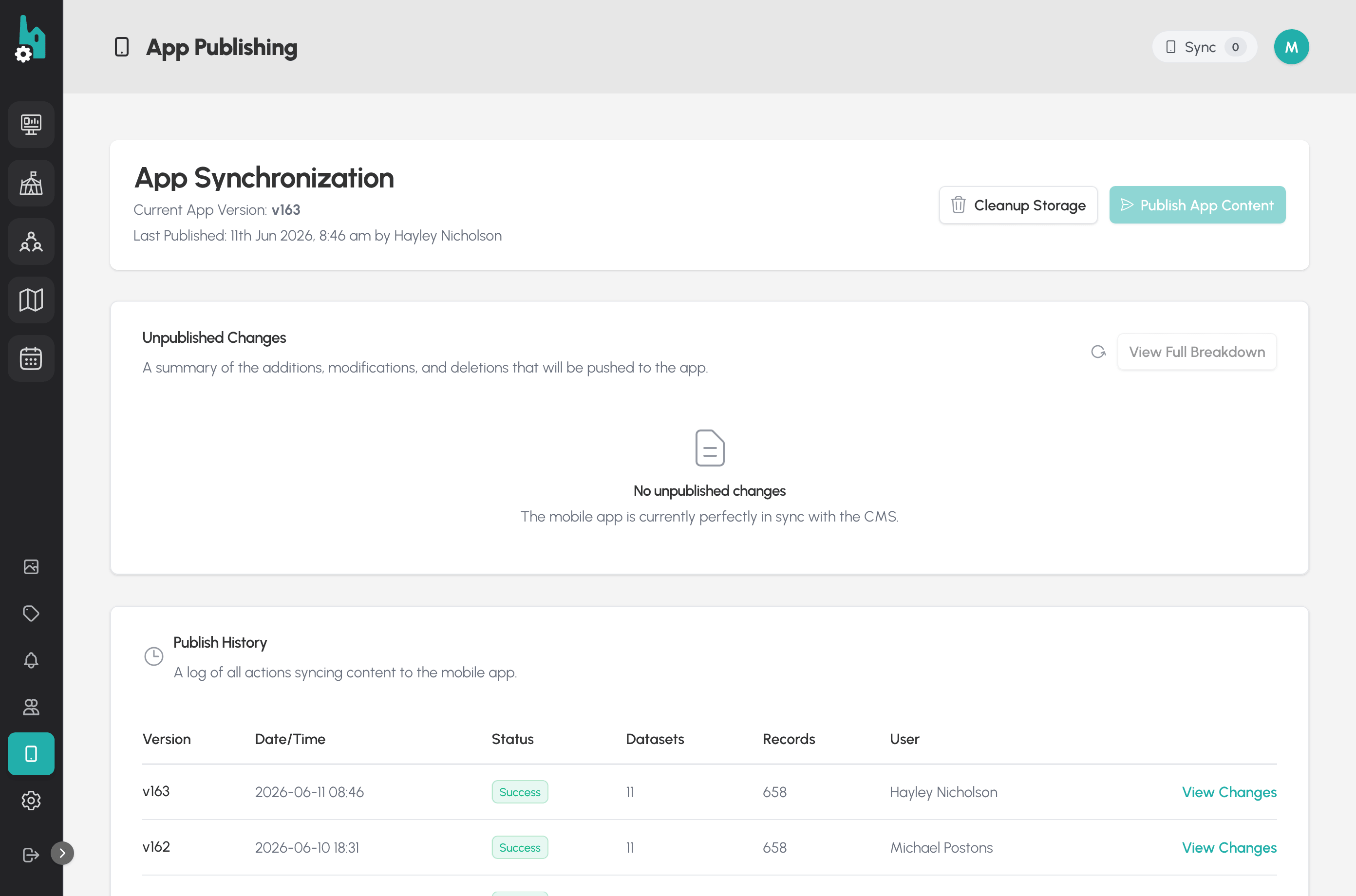Image resolution: width=1356 pixels, height=896 pixels.
Task: Click the Status column header
Action: (x=512, y=739)
